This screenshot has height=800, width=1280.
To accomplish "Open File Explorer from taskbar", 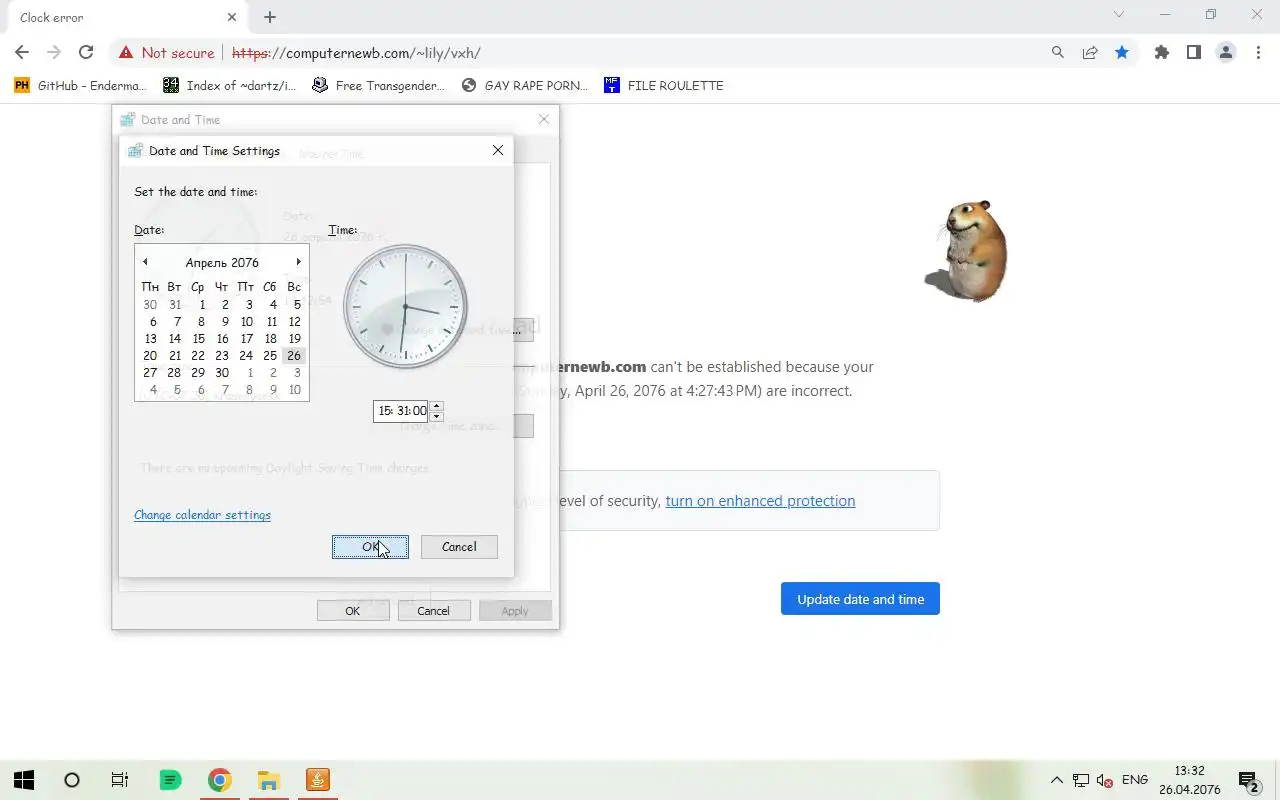I will [268, 780].
